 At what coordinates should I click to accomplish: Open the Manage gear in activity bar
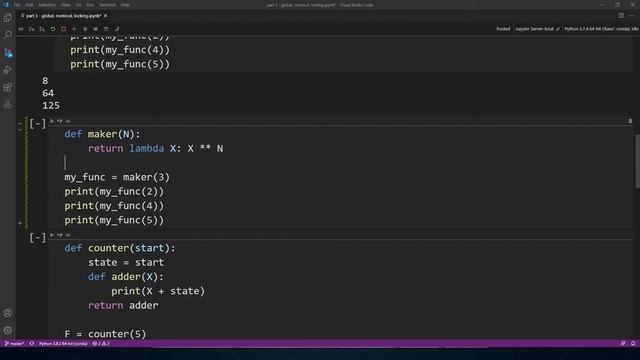(7, 331)
